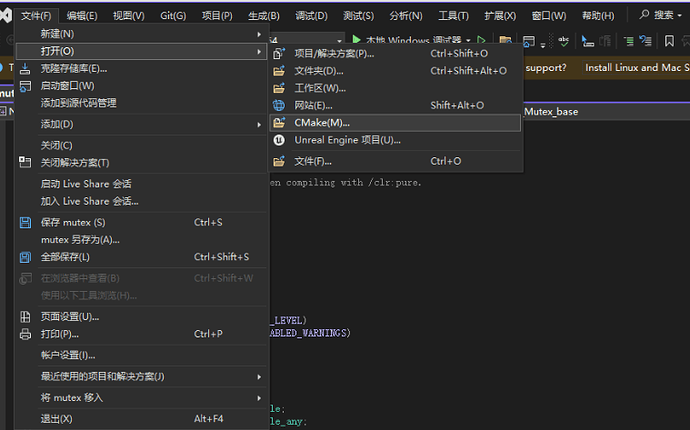Click the window-with-home toolbar icon
690x430 pixels.
[529, 41]
